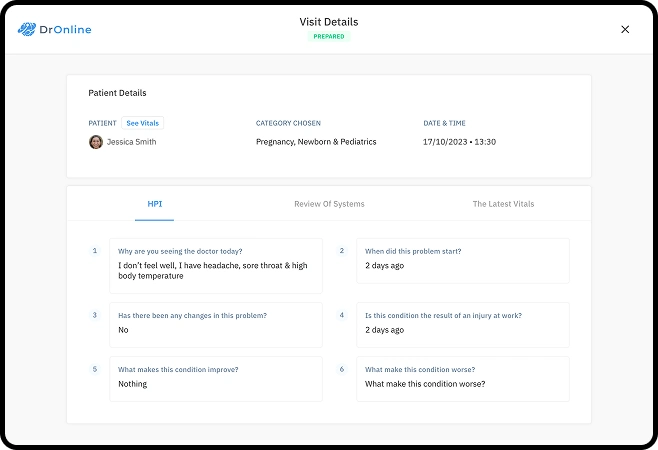Click the 'What make this condition worse' card
The width and height of the screenshot is (658, 450).
(463, 379)
